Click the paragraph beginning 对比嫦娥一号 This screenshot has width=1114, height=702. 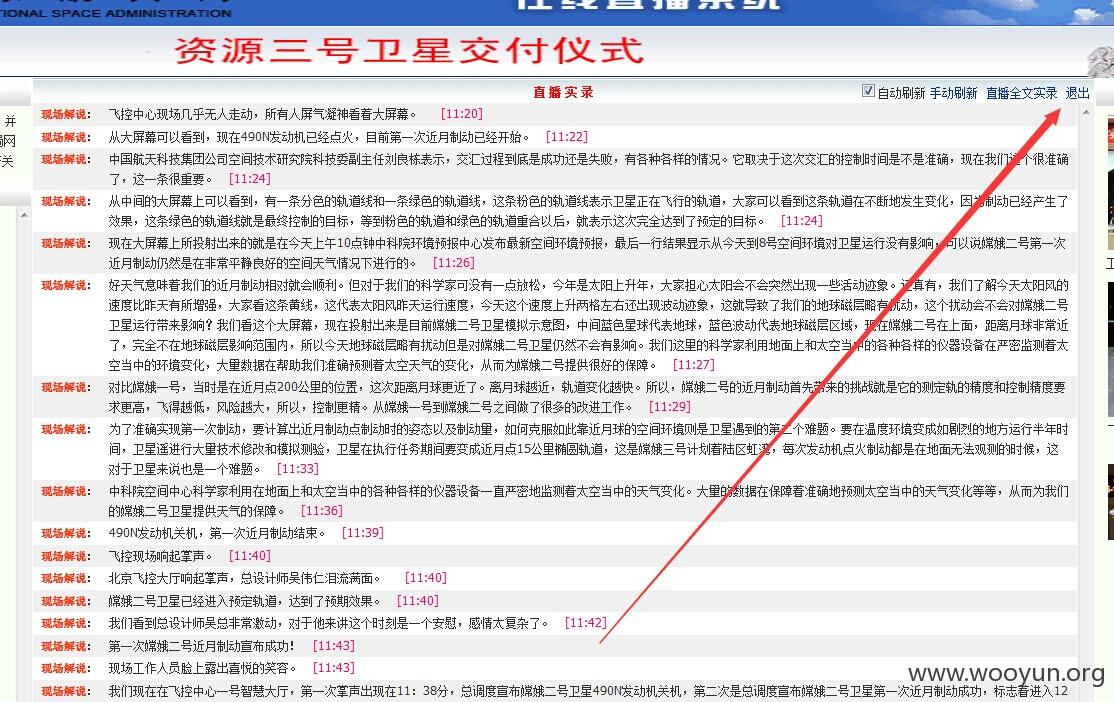[587, 397]
